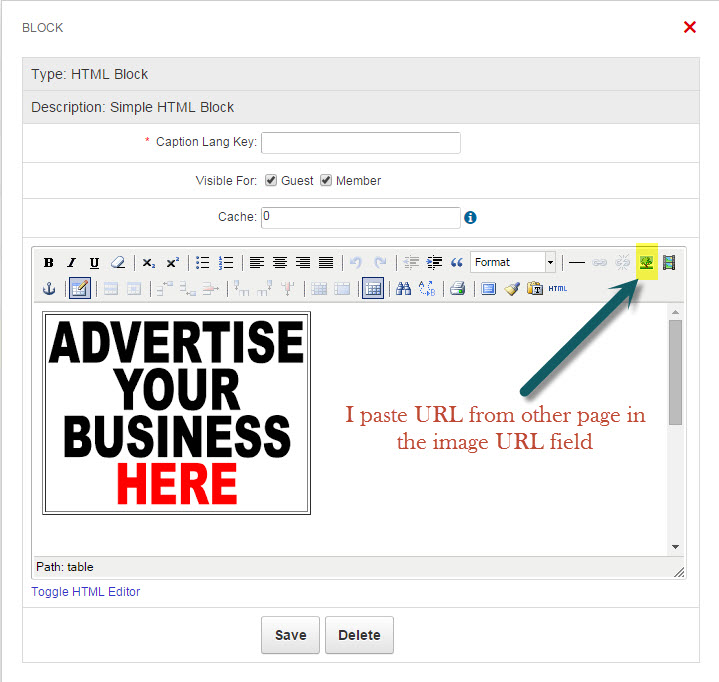
Task: Click the print icon
Action: click(458, 288)
